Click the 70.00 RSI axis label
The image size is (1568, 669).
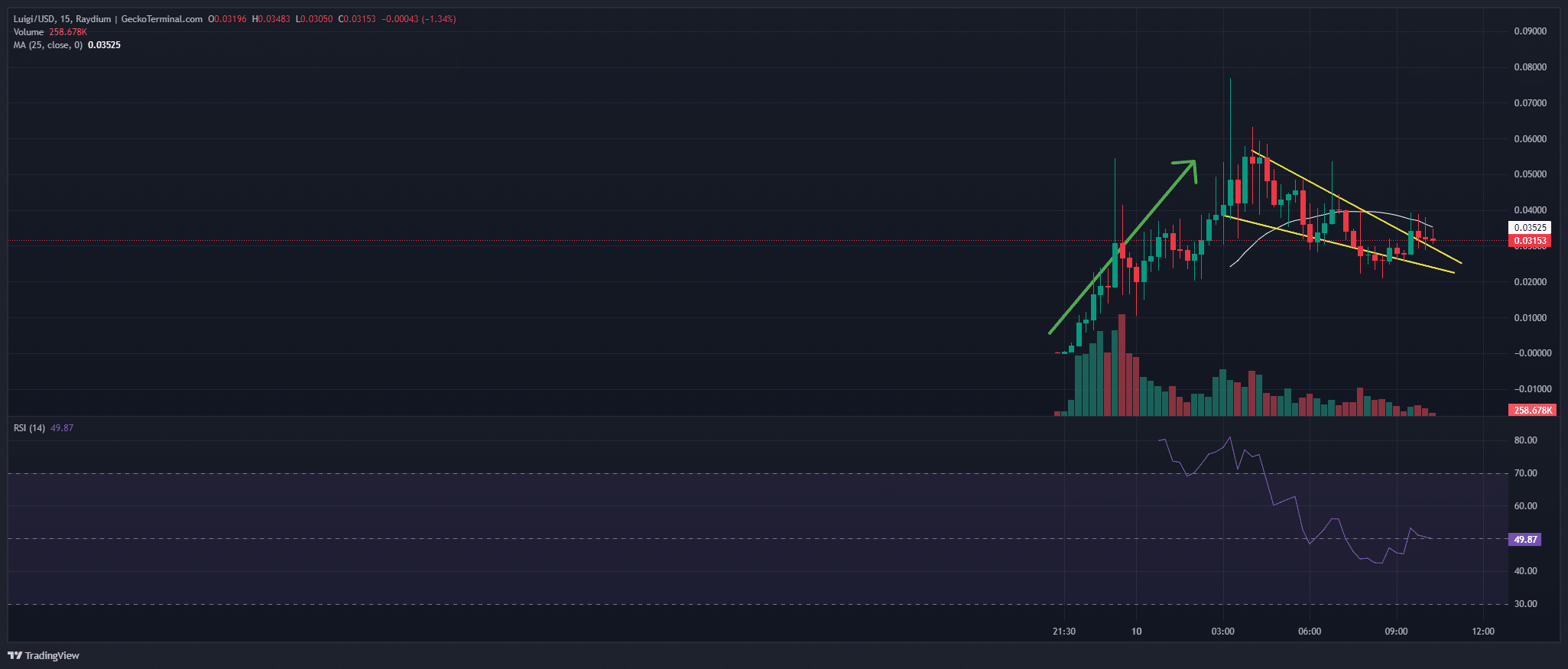[1525, 473]
